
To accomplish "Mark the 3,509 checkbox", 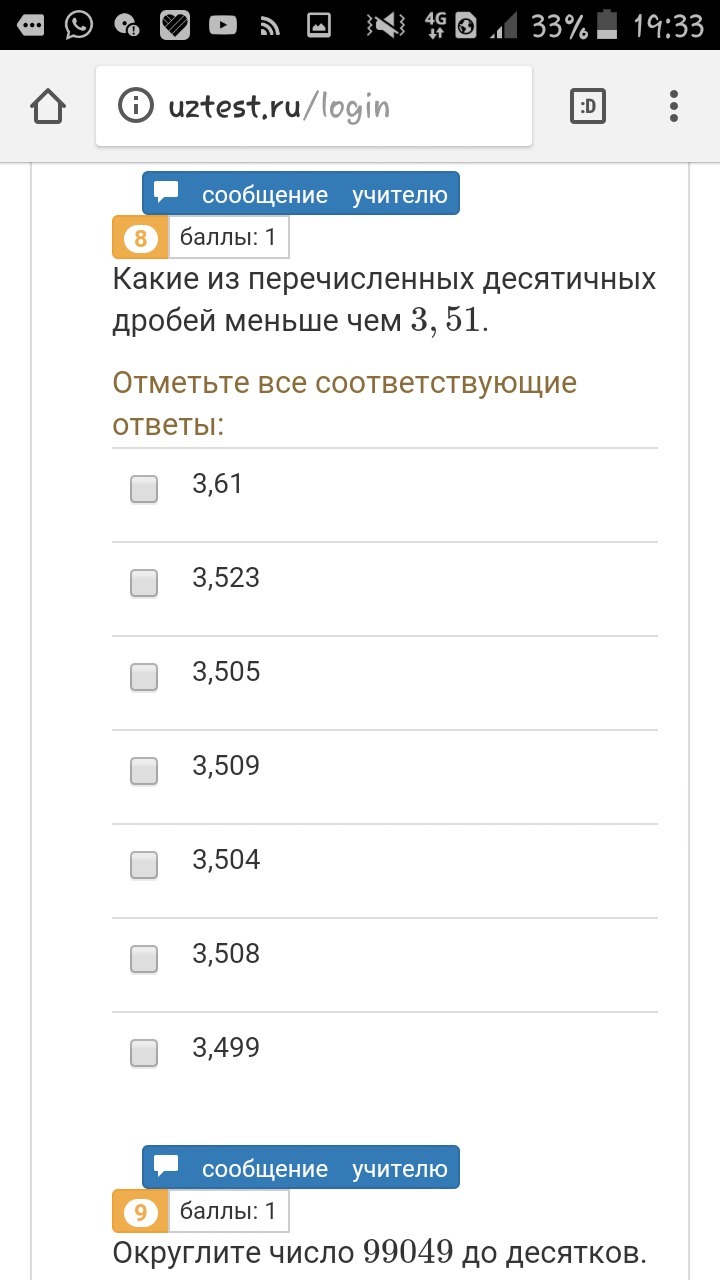I will coord(144,771).
